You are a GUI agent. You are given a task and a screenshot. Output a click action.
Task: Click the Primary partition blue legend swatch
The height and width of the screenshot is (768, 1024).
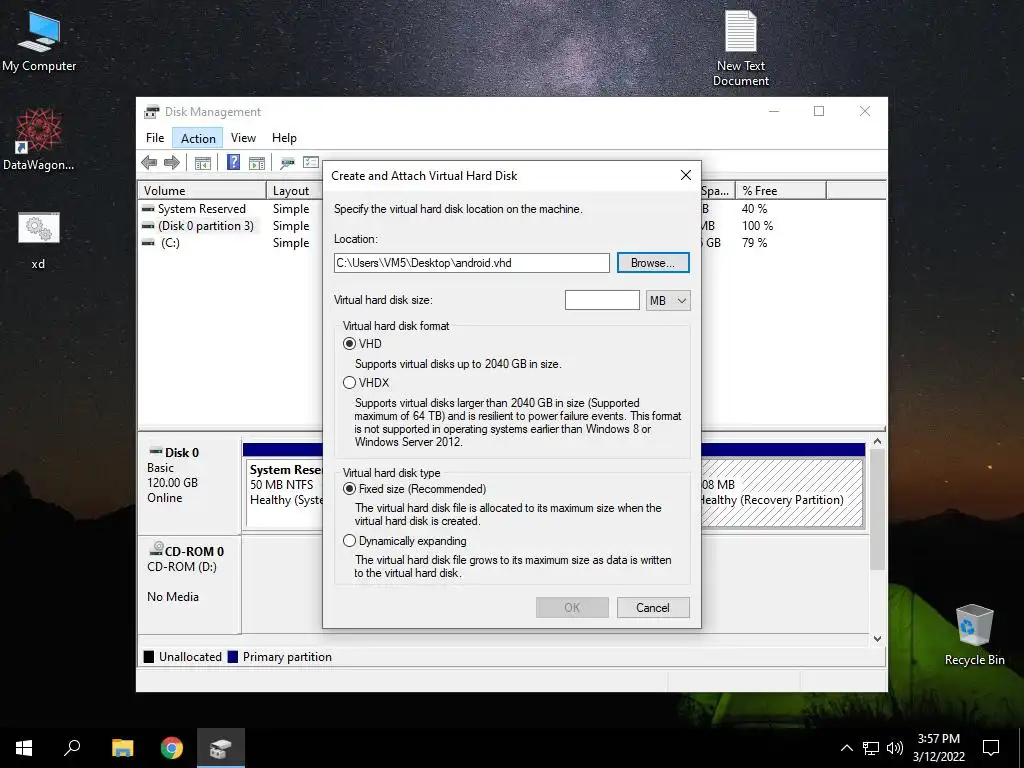(x=232, y=656)
